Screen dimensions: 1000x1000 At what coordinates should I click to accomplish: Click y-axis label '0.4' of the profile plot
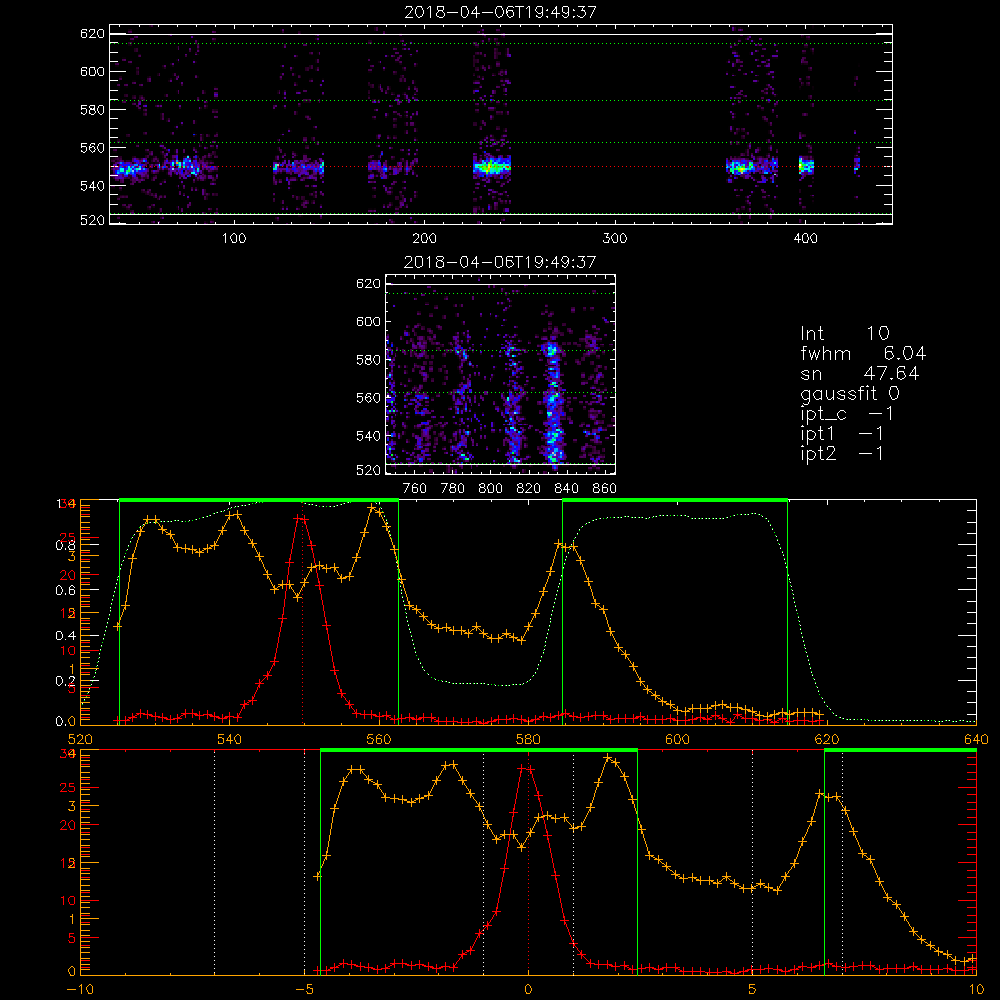tap(66, 635)
